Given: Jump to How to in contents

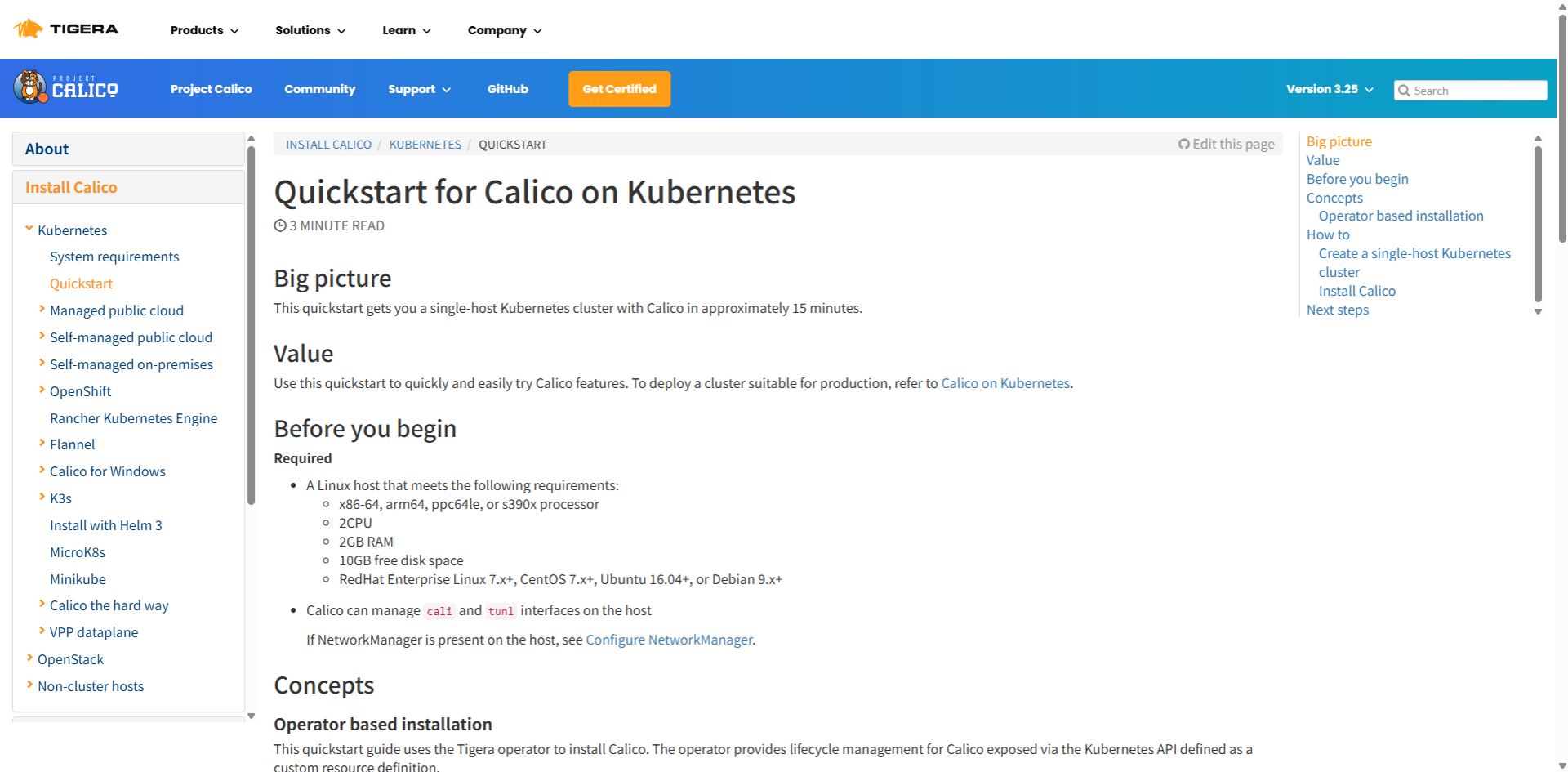Looking at the screenshot, I should (1328, 234).
